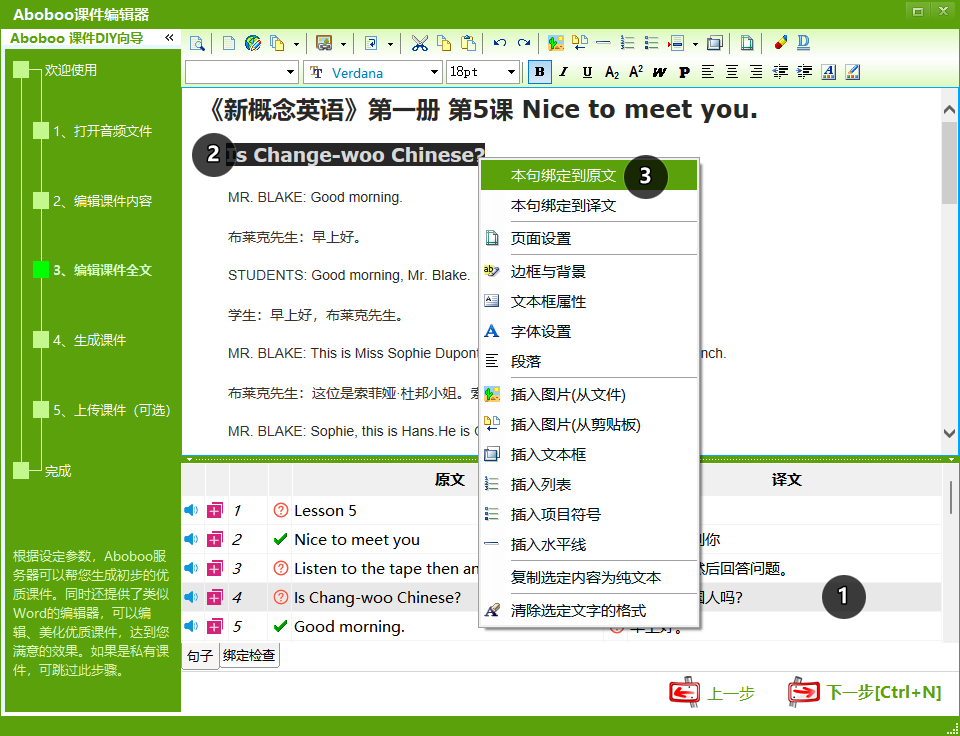Image resolution: width=960 pixels, height=736 pixels.
Task: Click wizard step 4、生成课件
Action: coord(90,340)
